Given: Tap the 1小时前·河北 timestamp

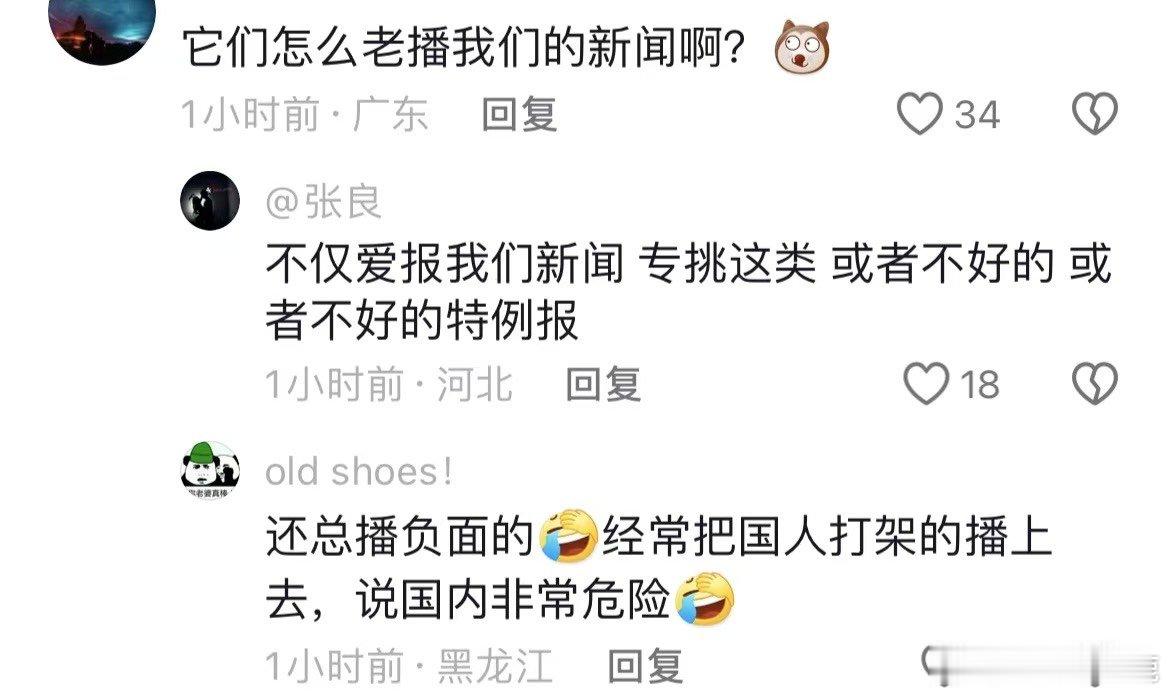Looking at the screenshot, I should point(389,385).
